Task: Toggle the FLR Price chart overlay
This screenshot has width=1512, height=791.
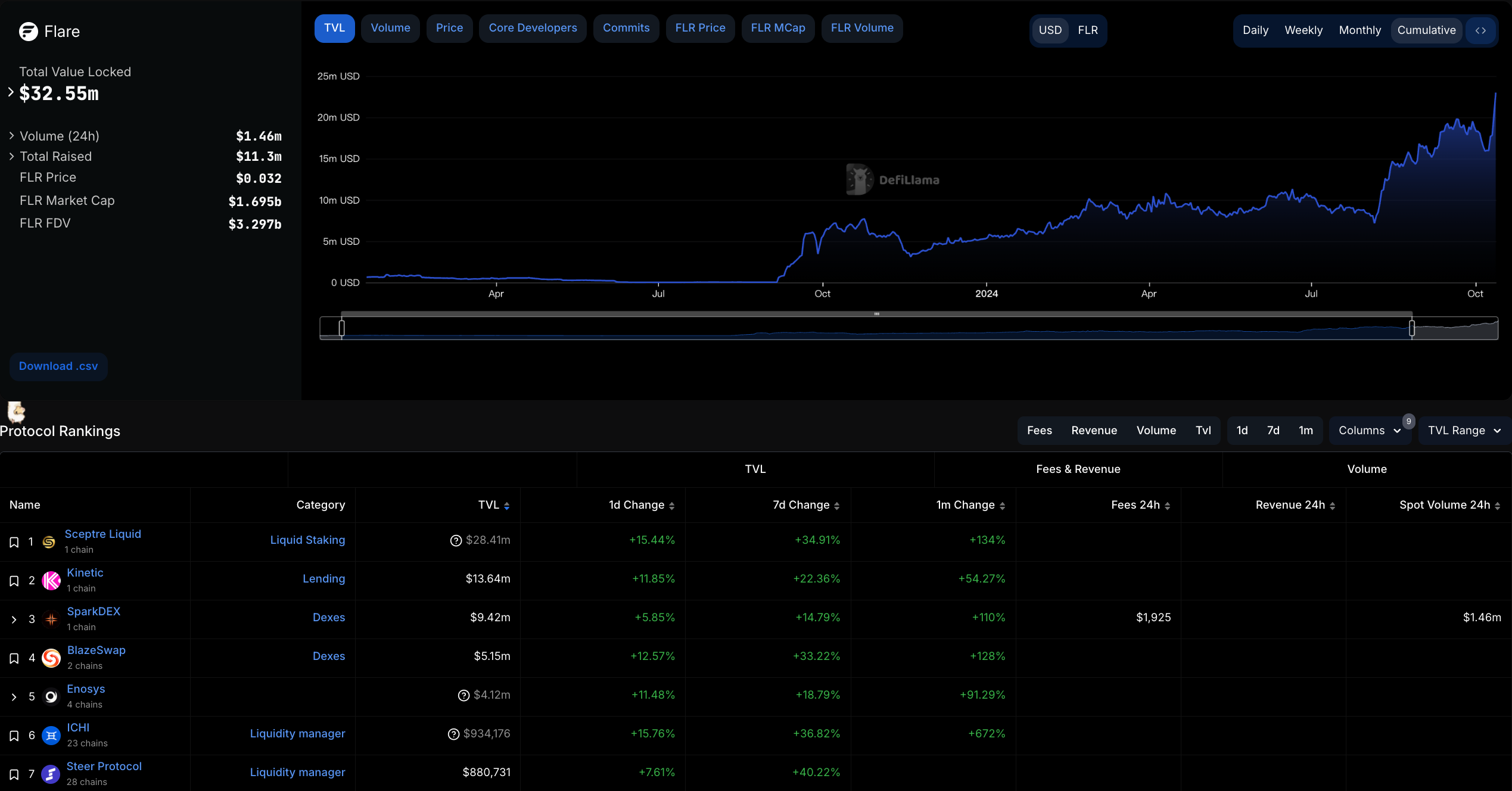Action: pos(700,28)
